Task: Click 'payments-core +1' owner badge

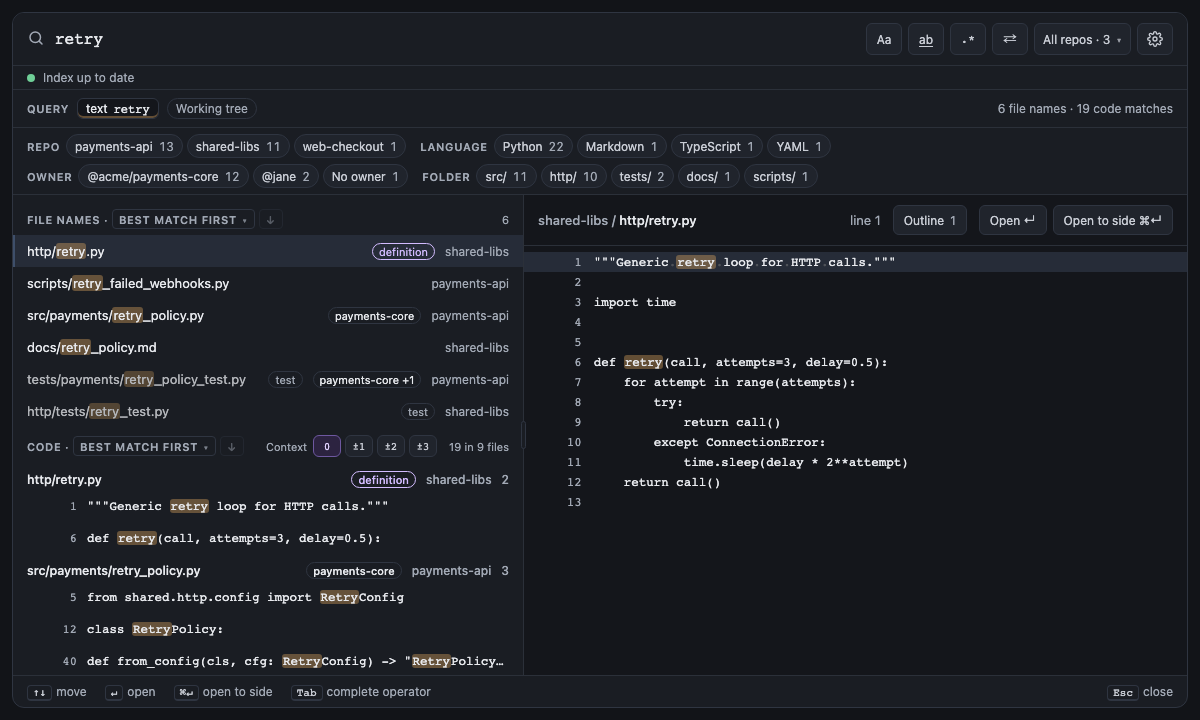Action: click(367, 380)
